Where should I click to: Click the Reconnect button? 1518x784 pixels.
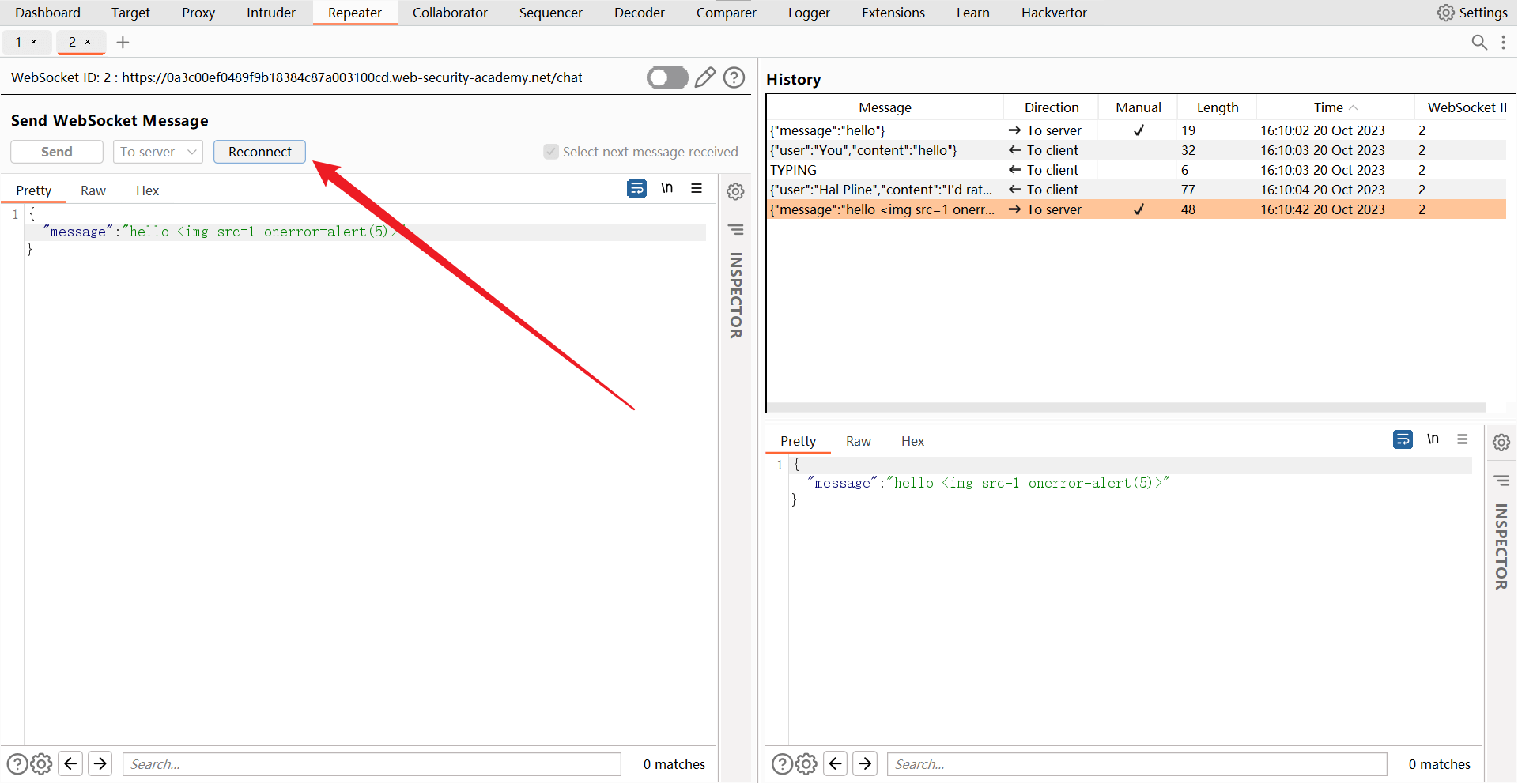point(259,152)
